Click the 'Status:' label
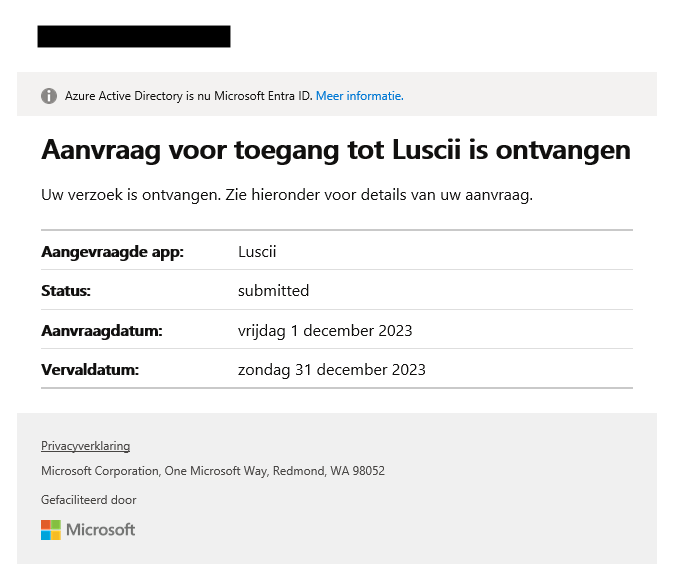 click(x=66, y=291)
